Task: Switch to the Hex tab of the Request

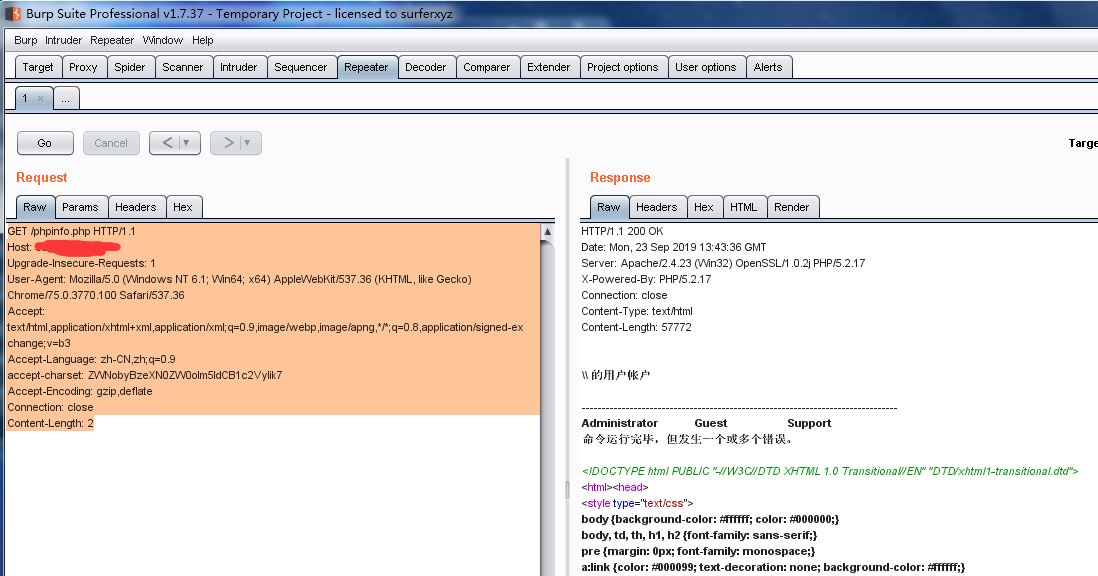Action: pyautogui.click(x=184, y=207)
